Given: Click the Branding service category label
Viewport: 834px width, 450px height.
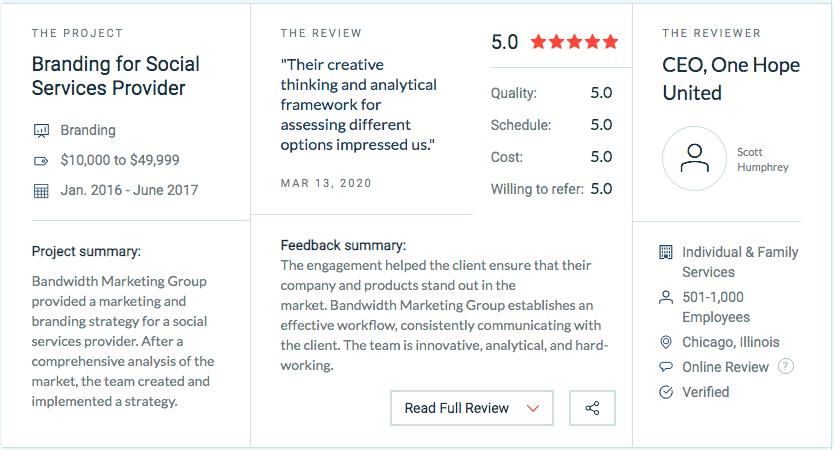Looking at the screenshot, I should [x=88, y=130].
